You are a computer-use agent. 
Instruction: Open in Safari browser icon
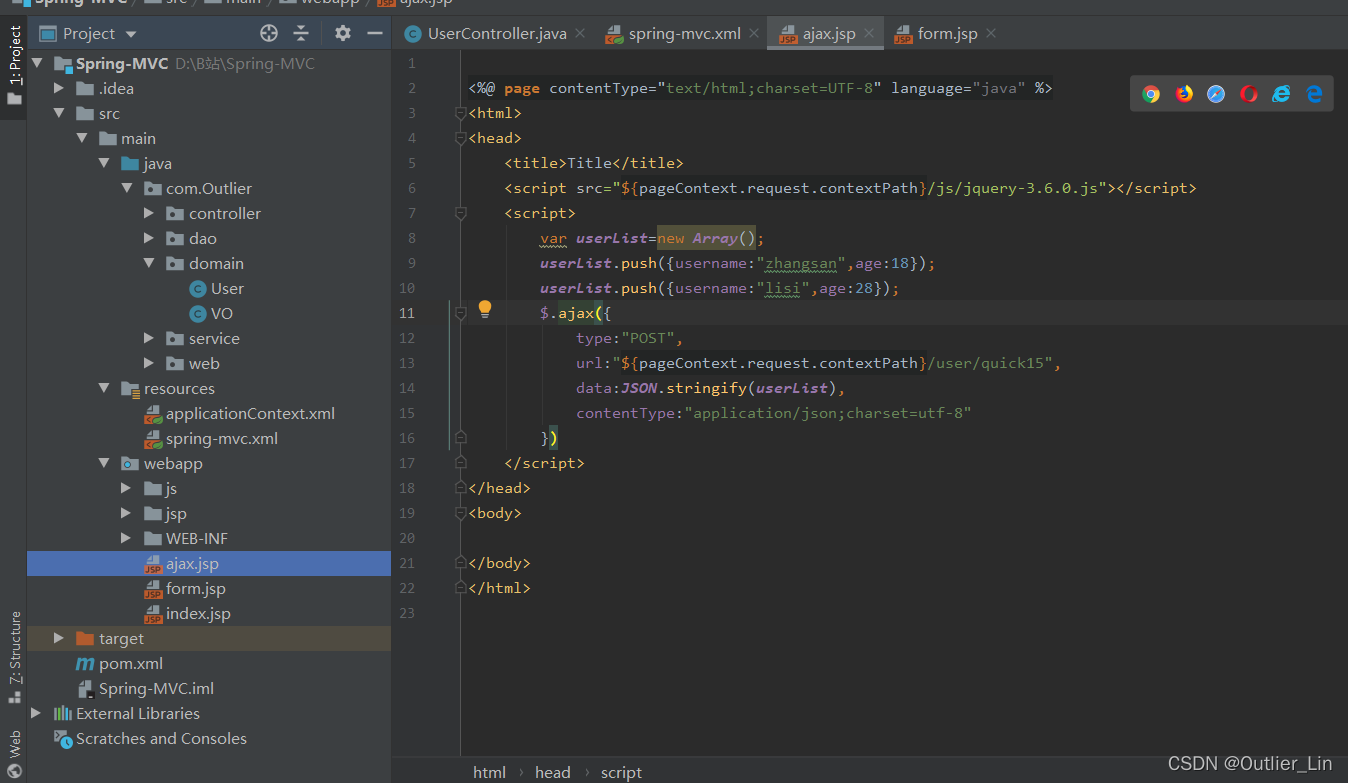point(1216,94)
